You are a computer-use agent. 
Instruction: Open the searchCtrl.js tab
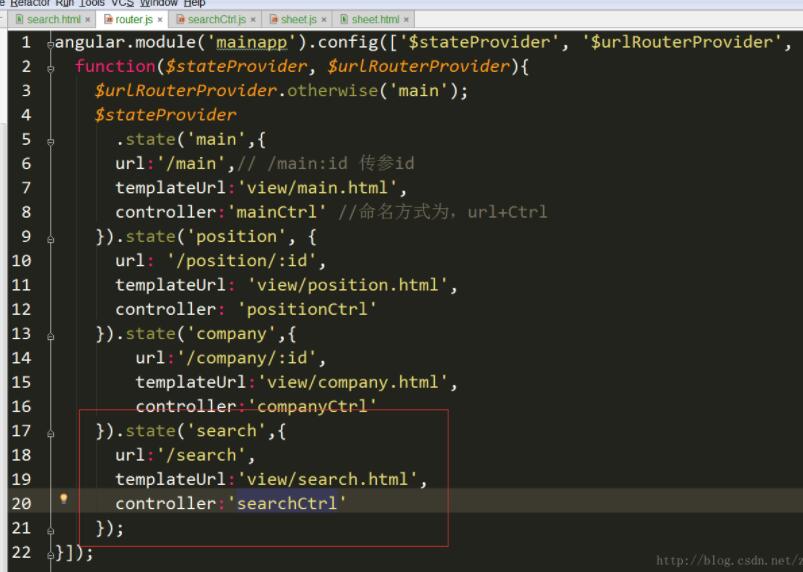(216, 19)
